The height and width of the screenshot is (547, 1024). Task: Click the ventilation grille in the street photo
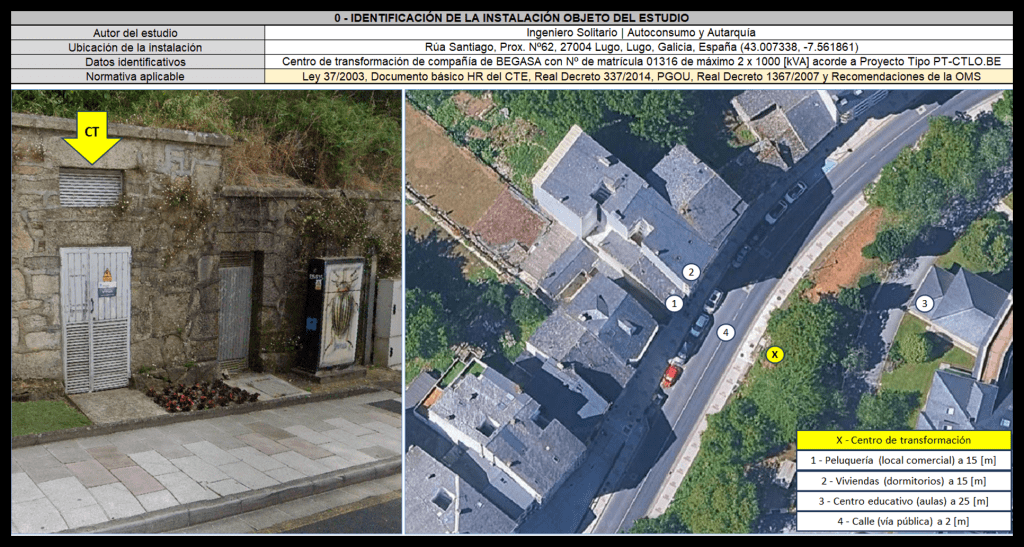point(91,187)
